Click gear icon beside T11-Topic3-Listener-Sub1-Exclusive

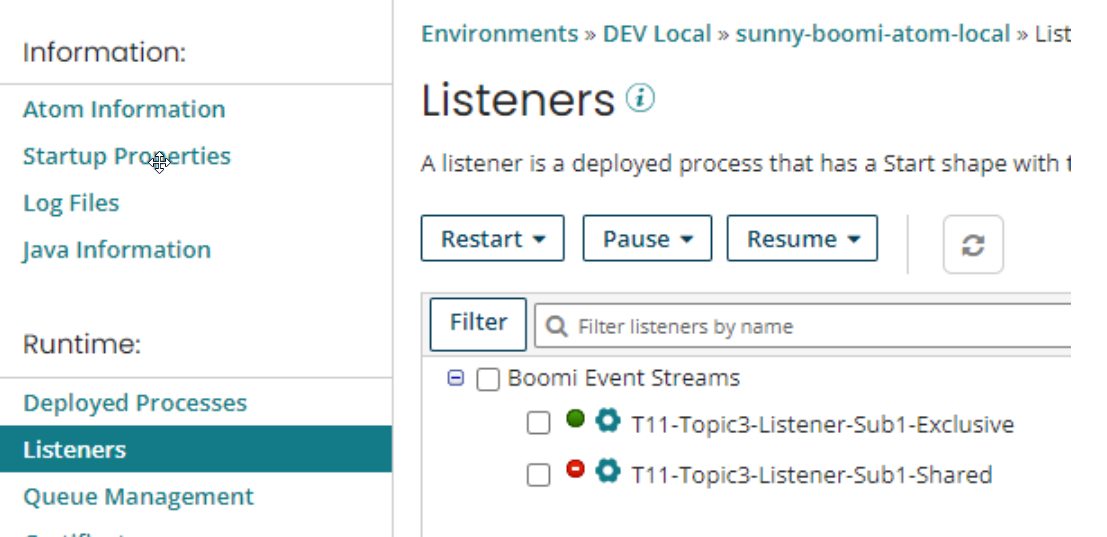607,421
